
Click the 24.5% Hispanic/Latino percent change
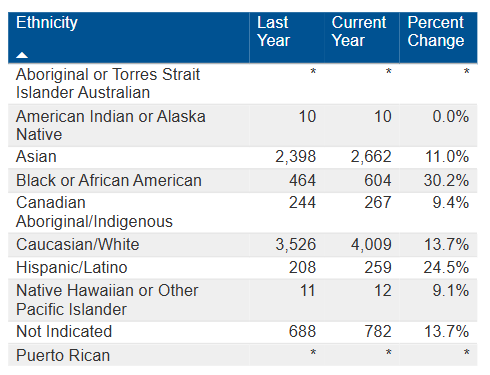click(446, 268)
